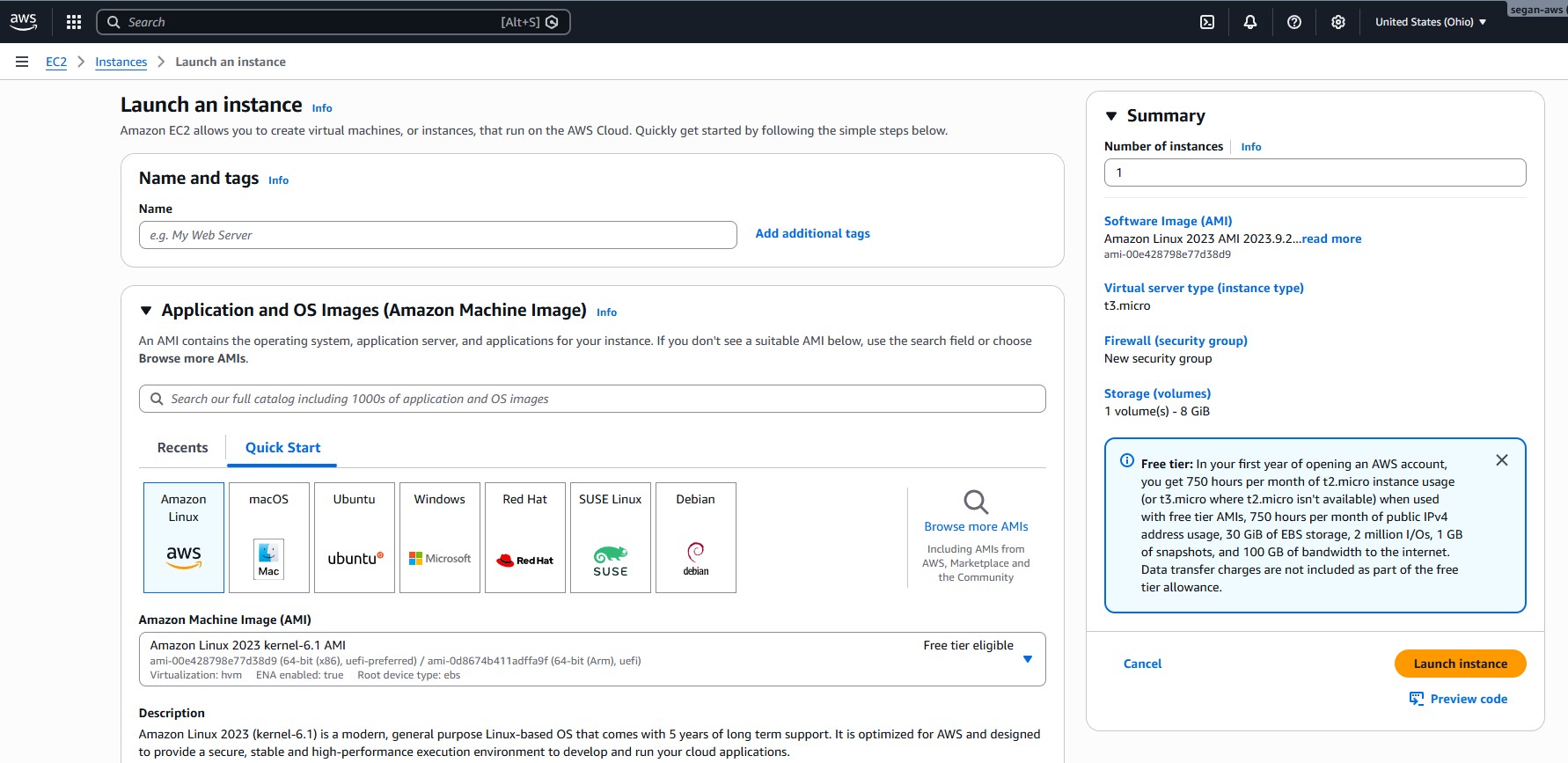The width and height of the screenshot is (1568, 763).
Task: Open the United States (Ohio) region dropdown
Action: tap(1431, 22)
